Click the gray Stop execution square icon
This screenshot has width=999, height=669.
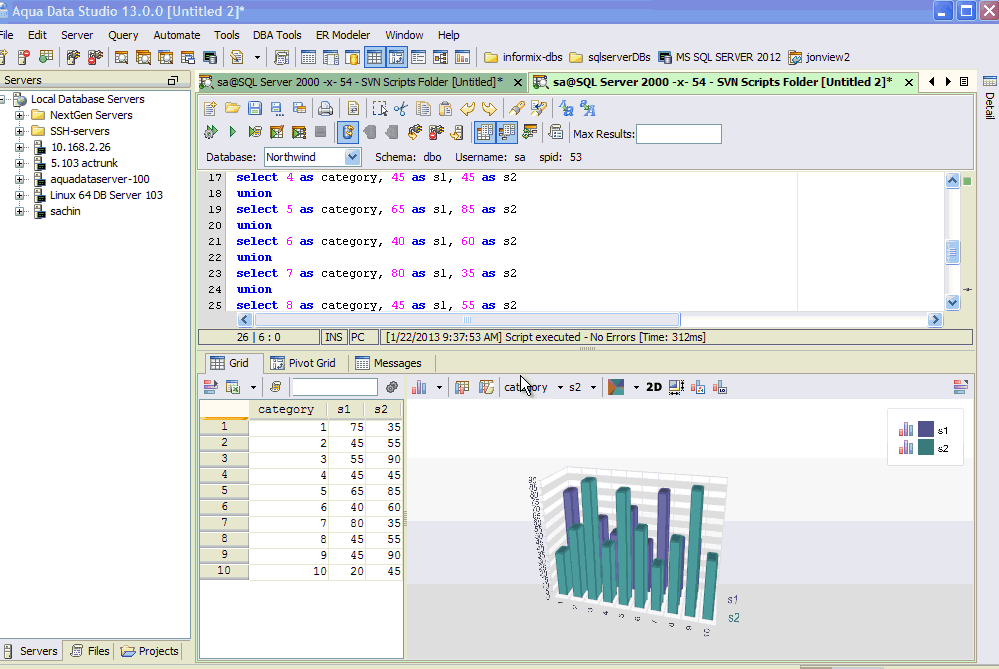320,132
